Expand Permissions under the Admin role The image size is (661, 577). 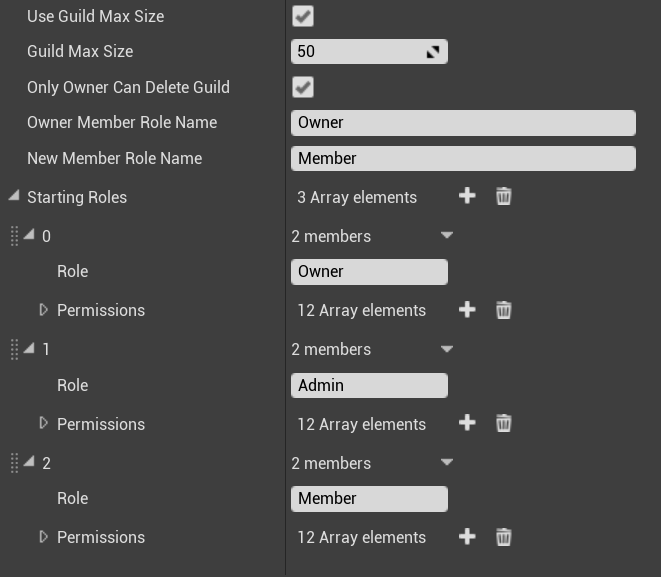[x=43, y=424]
